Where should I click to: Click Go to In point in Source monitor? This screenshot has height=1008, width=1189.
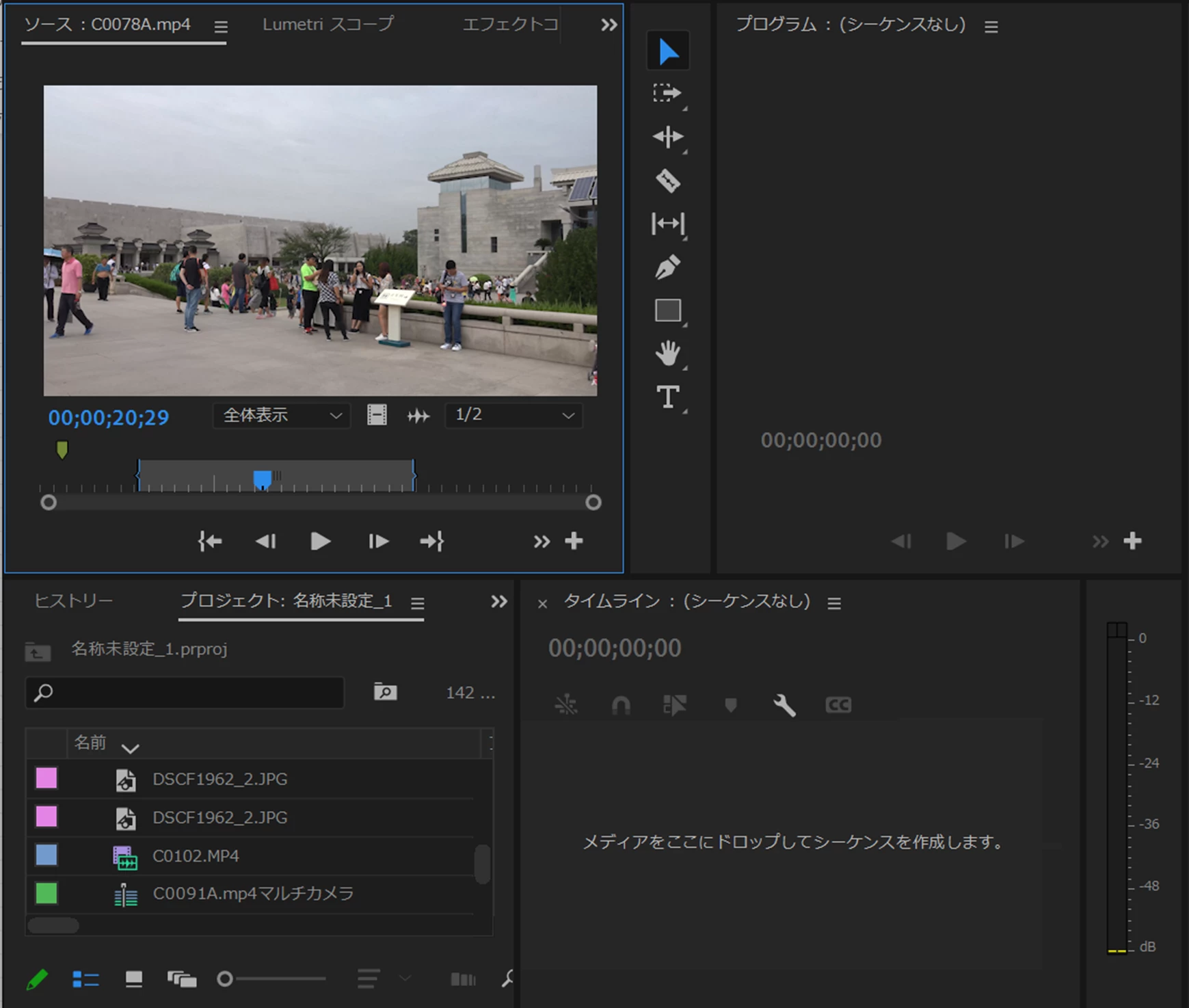coord(210,542)
